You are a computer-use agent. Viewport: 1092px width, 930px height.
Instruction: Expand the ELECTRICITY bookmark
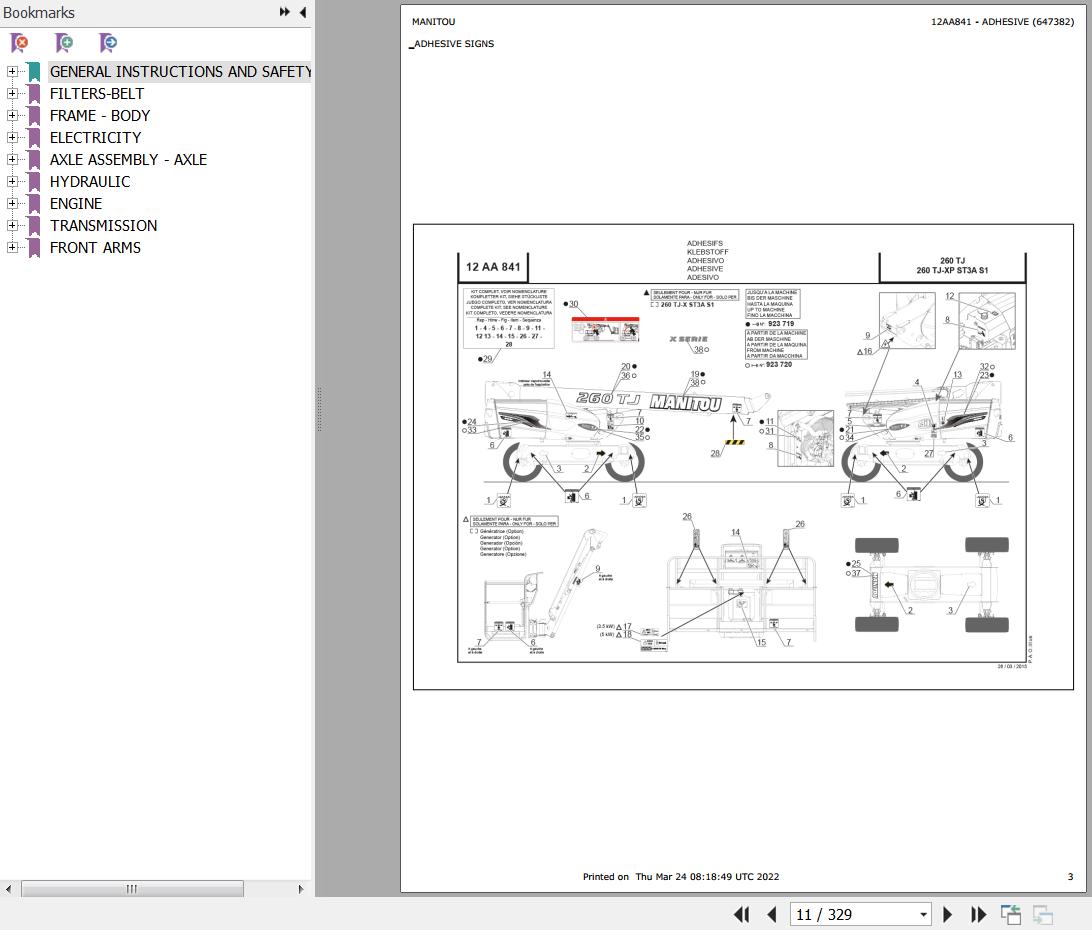click(12, 137)
